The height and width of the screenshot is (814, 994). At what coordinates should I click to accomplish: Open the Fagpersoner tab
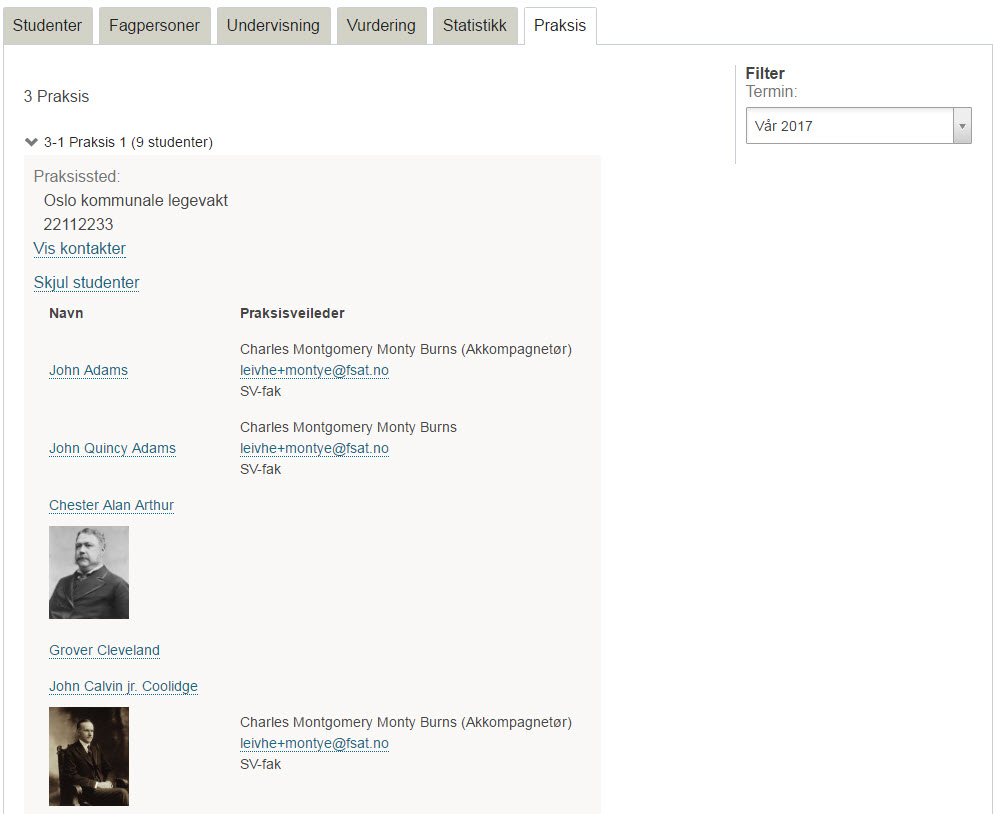[x=154, y=25]
